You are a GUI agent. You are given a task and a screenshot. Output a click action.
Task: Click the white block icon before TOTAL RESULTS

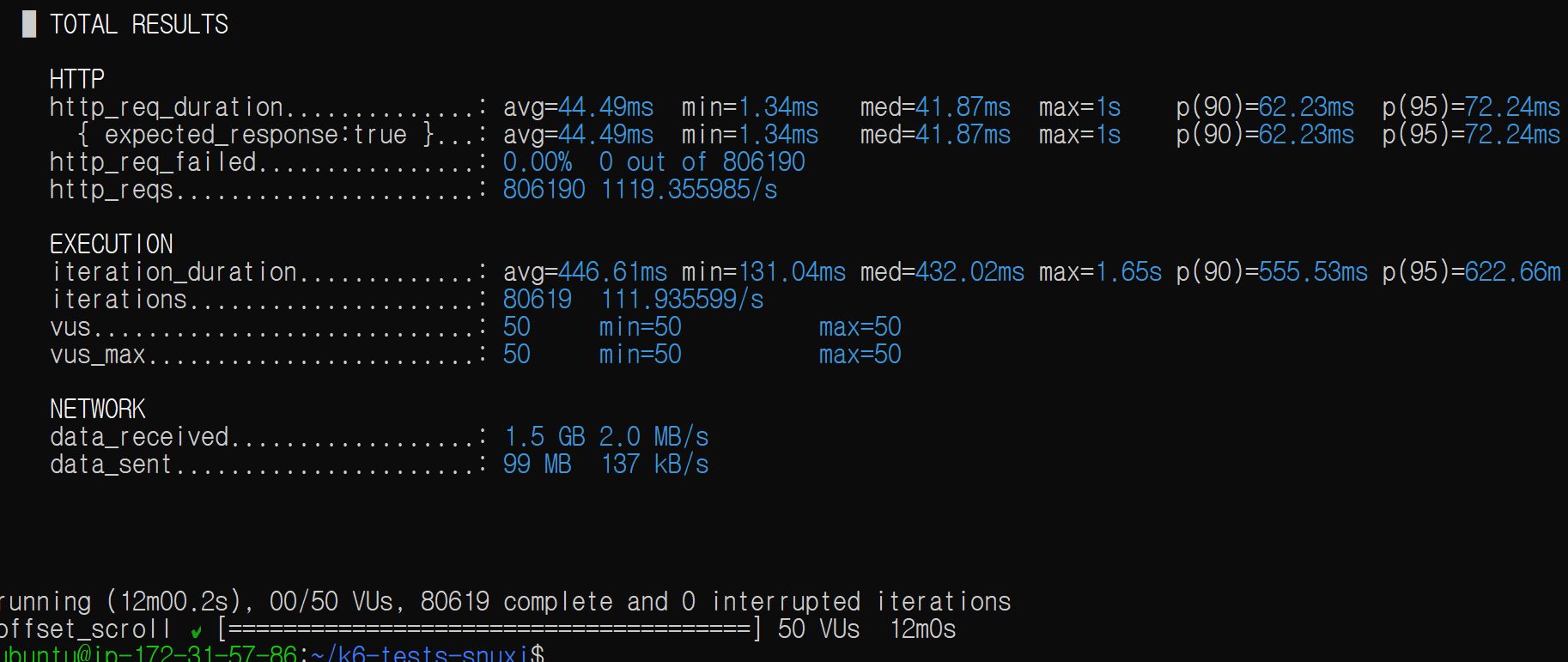click(x=29, y=24)
